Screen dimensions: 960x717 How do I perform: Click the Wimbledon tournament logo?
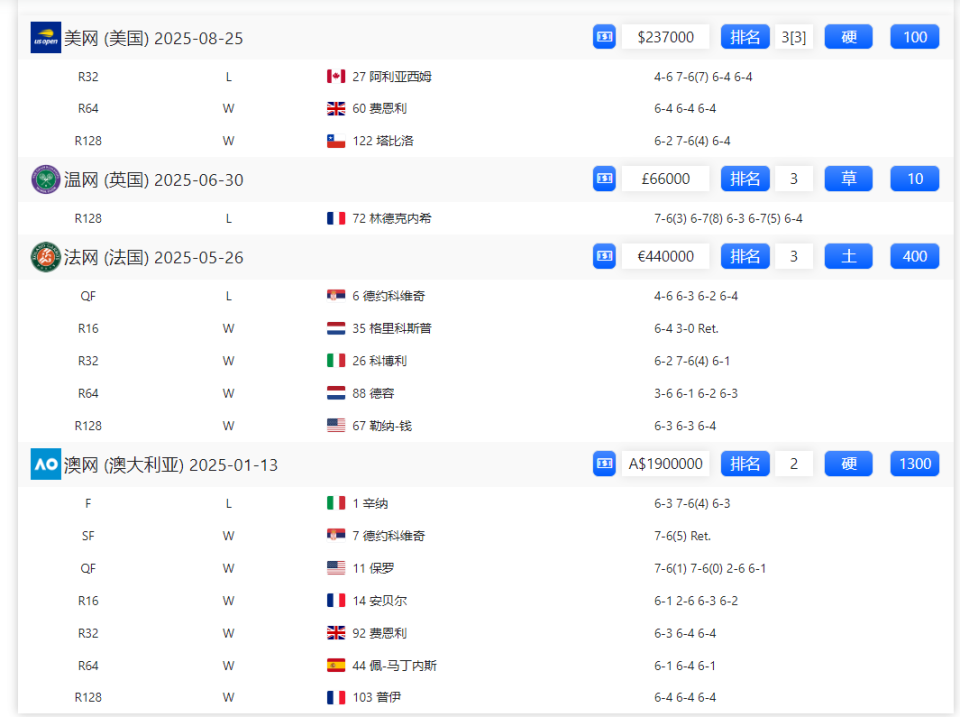pyautogui.click(x=46, y=180)
